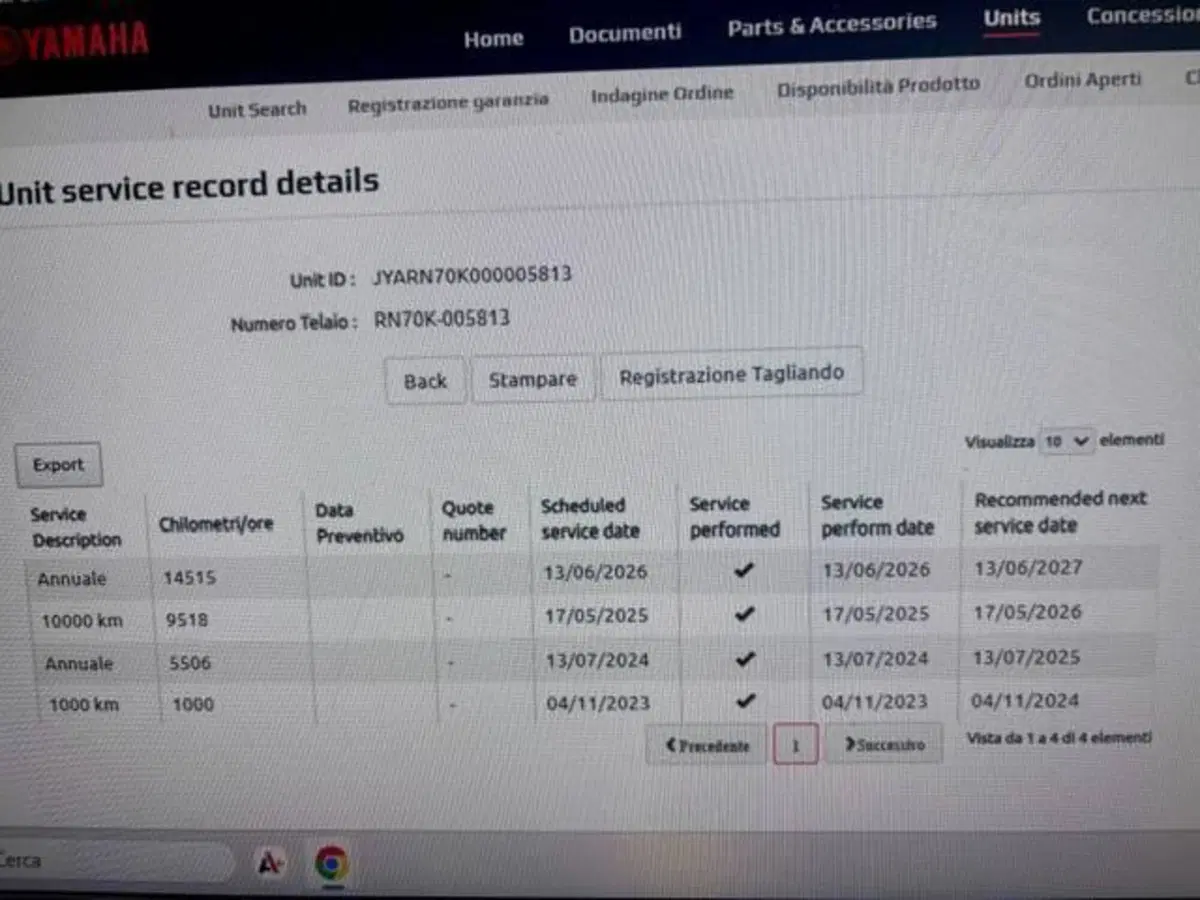Select the Units menu item
Image resolution: width=1200 pixels, height=900 pixels.
tap(1012, 18)
